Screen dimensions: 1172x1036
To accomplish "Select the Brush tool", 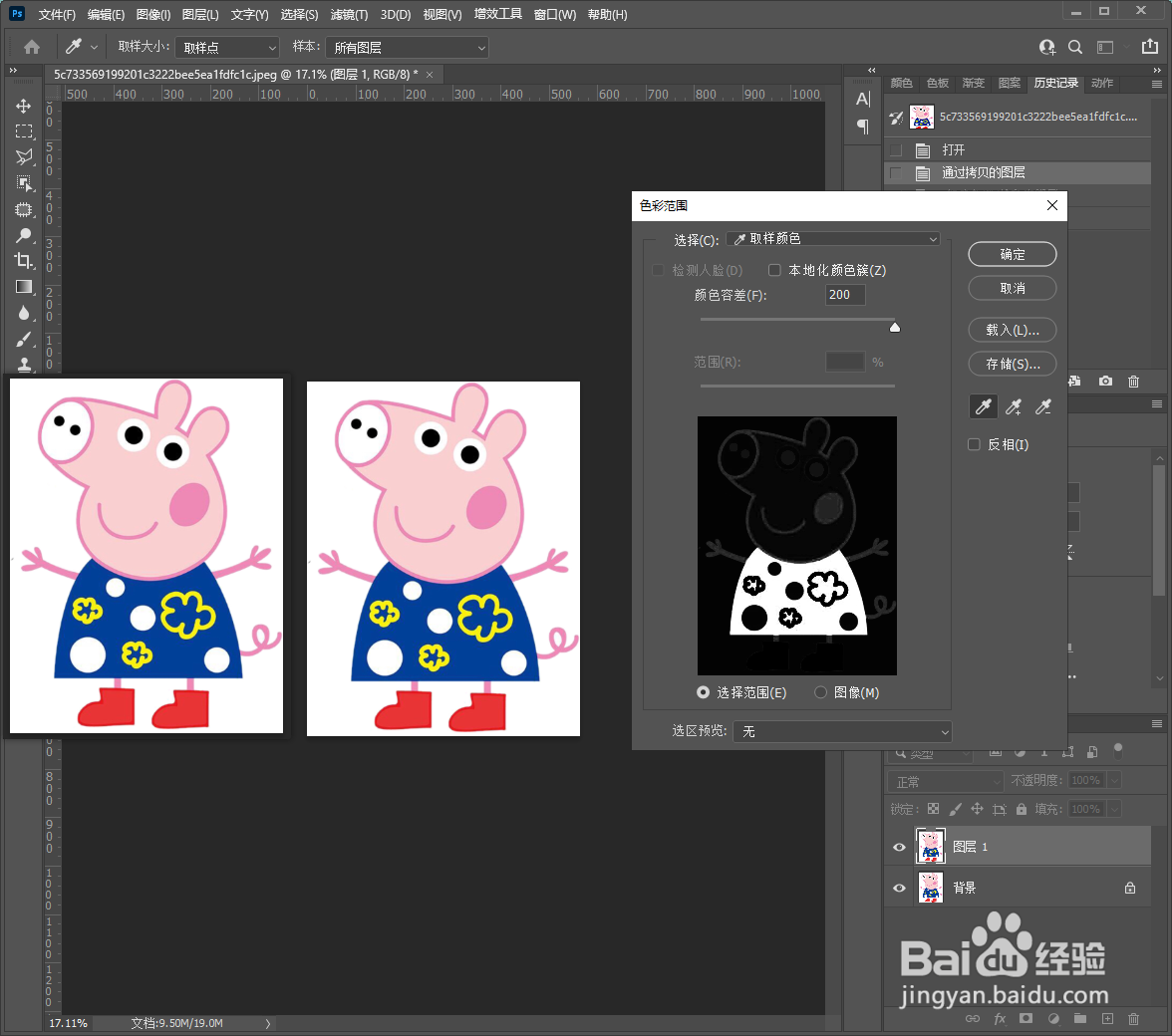I will (x=24, y=339).
